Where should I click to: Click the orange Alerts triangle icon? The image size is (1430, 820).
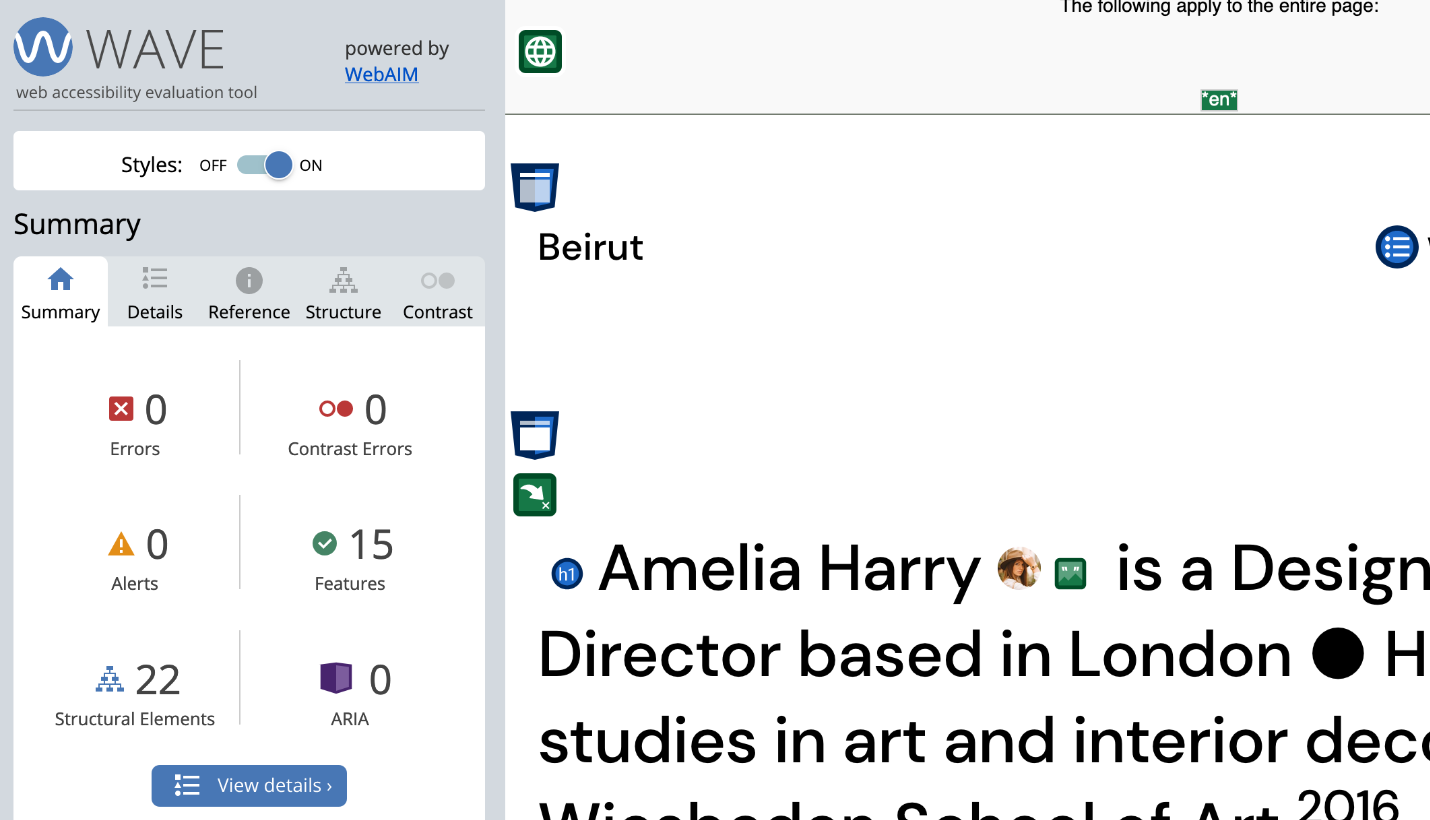coord(121,544)
